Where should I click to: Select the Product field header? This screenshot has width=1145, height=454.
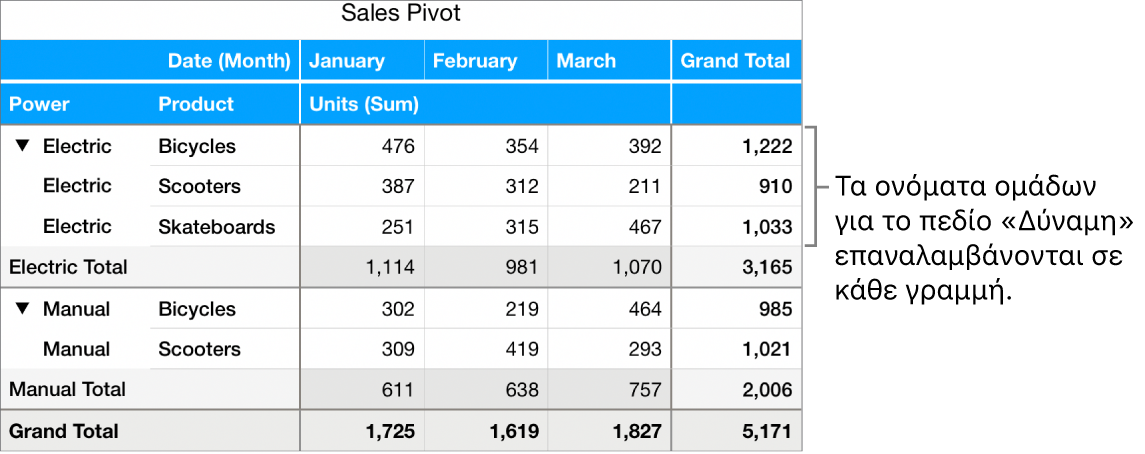196,104
